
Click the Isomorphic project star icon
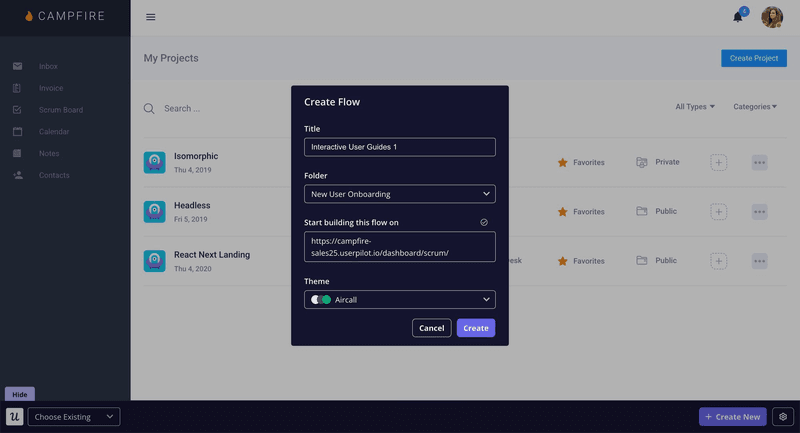562,162
